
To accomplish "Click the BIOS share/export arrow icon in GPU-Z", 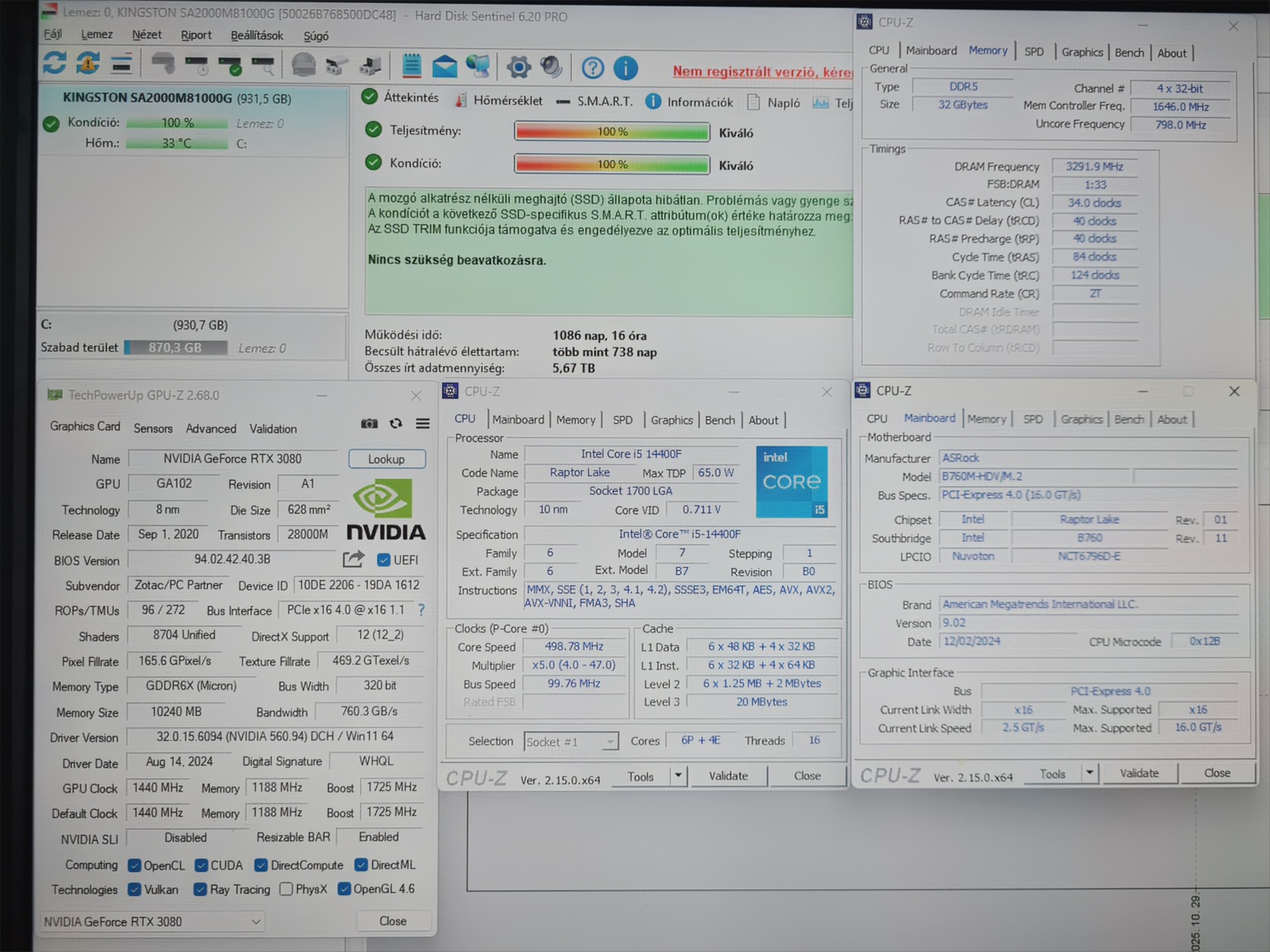I will click(353, 560).
